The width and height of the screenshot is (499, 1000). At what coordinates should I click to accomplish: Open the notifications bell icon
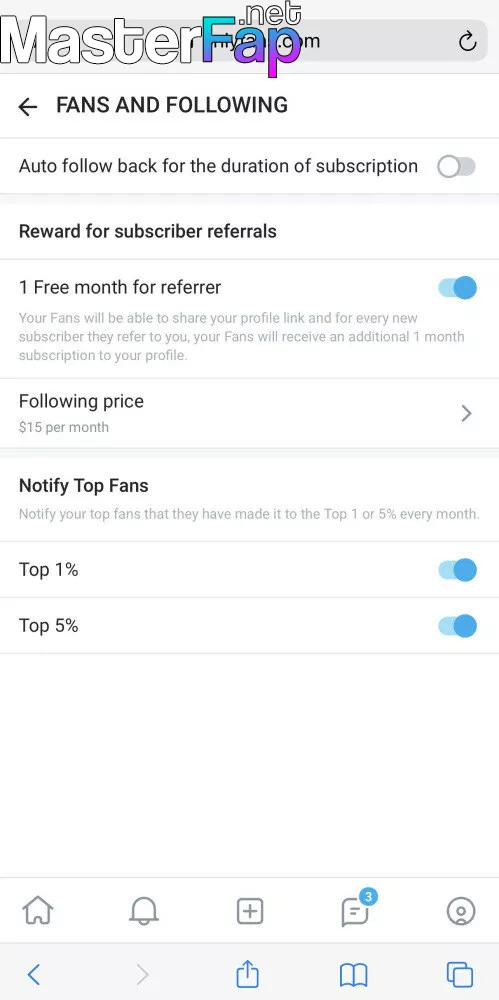[144, 911]
